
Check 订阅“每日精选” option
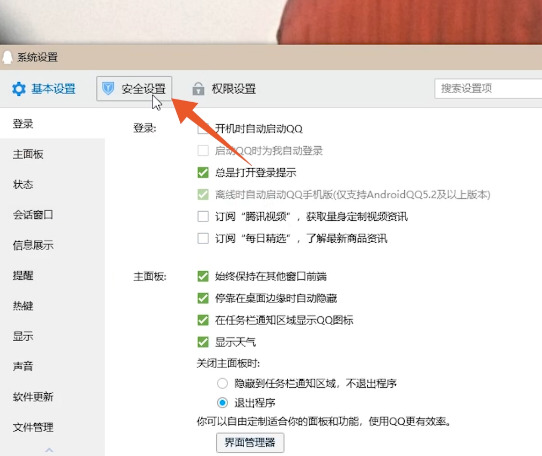click(203, 238)
